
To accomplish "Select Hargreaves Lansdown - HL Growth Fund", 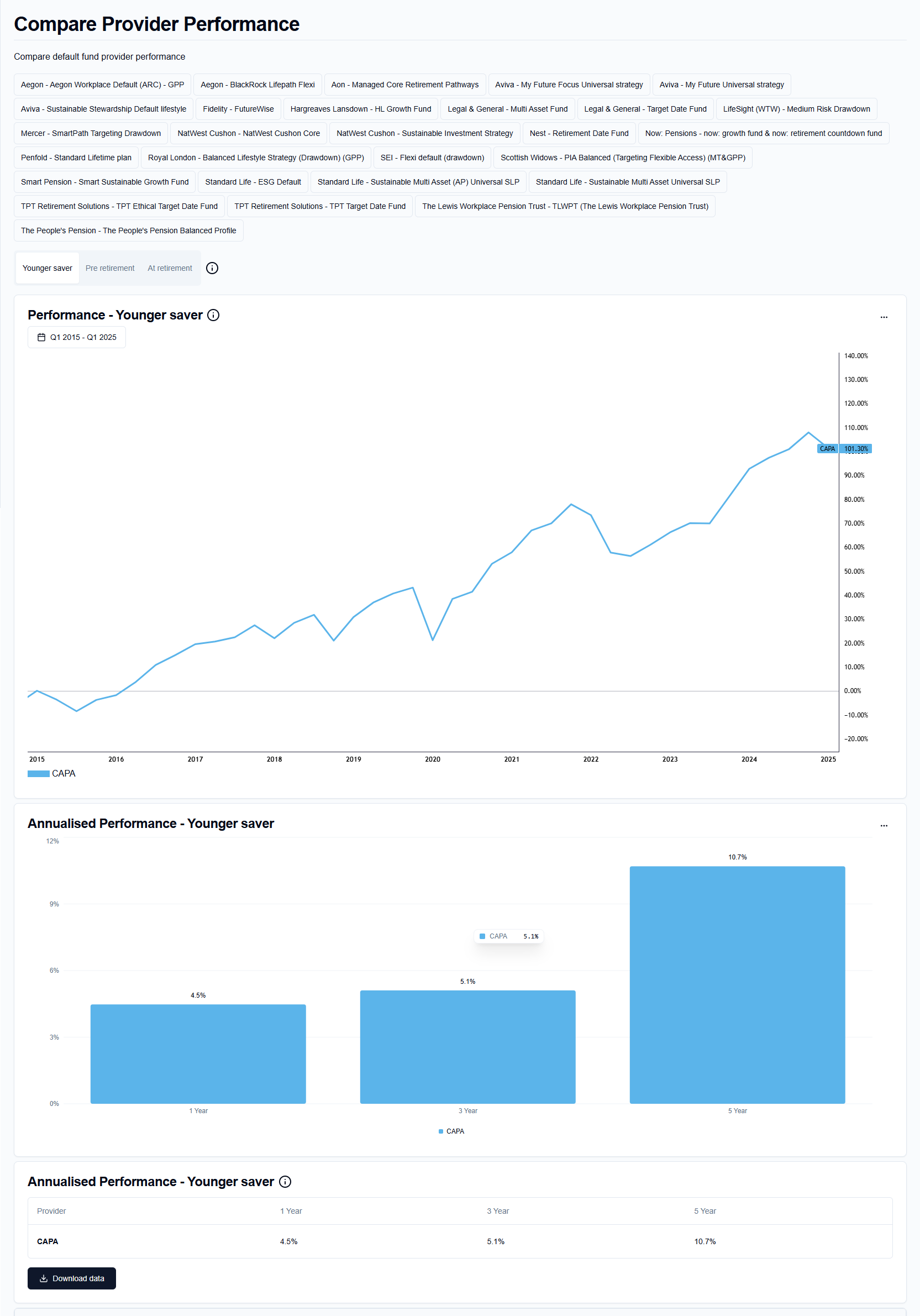I will coord(360,109).
